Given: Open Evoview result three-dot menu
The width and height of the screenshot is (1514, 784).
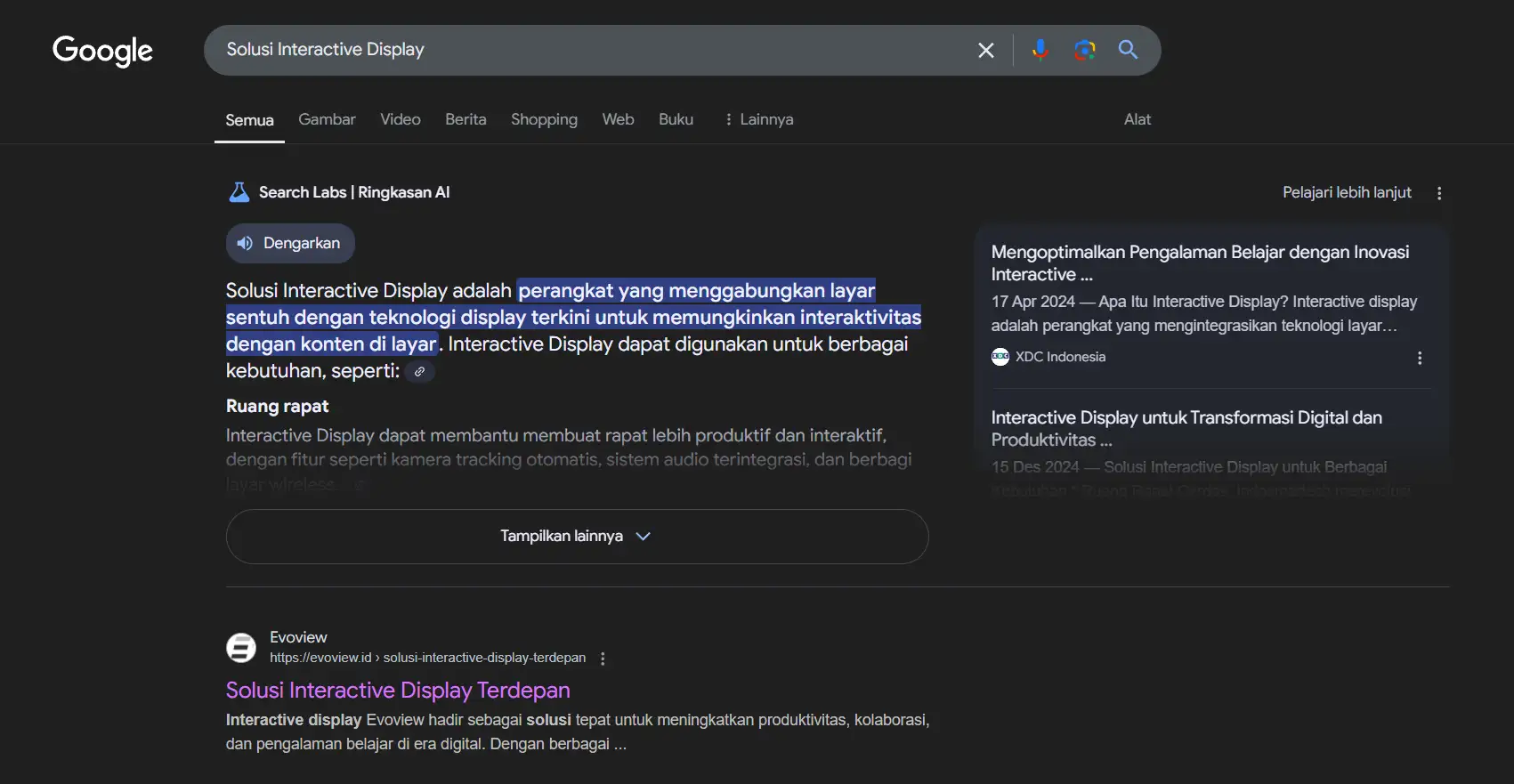Looking at the screenshot, I should [603, 659].
